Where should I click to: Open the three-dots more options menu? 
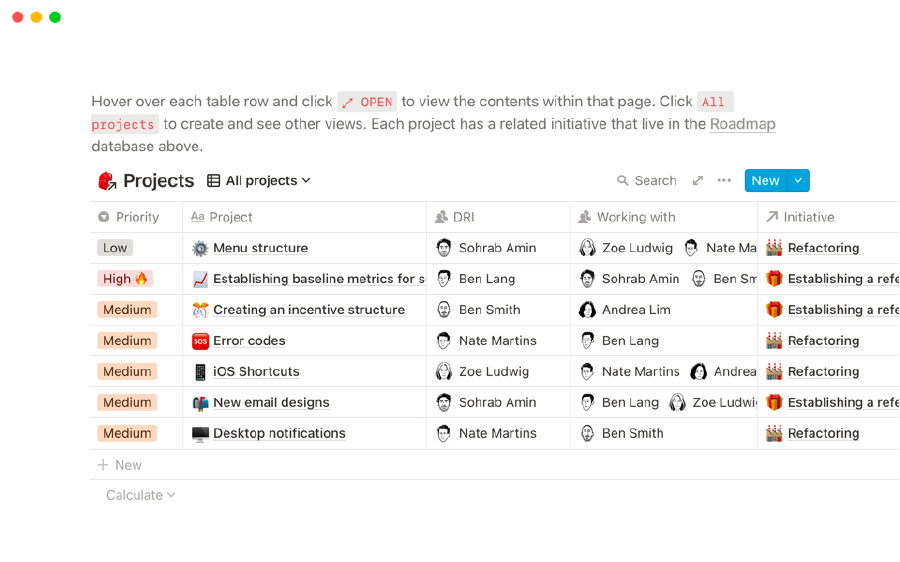[724, 180]
